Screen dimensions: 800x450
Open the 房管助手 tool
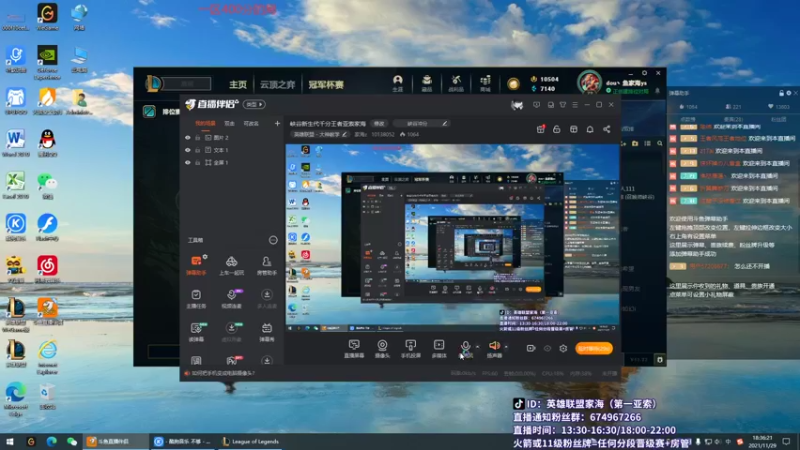(x=266, y=265)
